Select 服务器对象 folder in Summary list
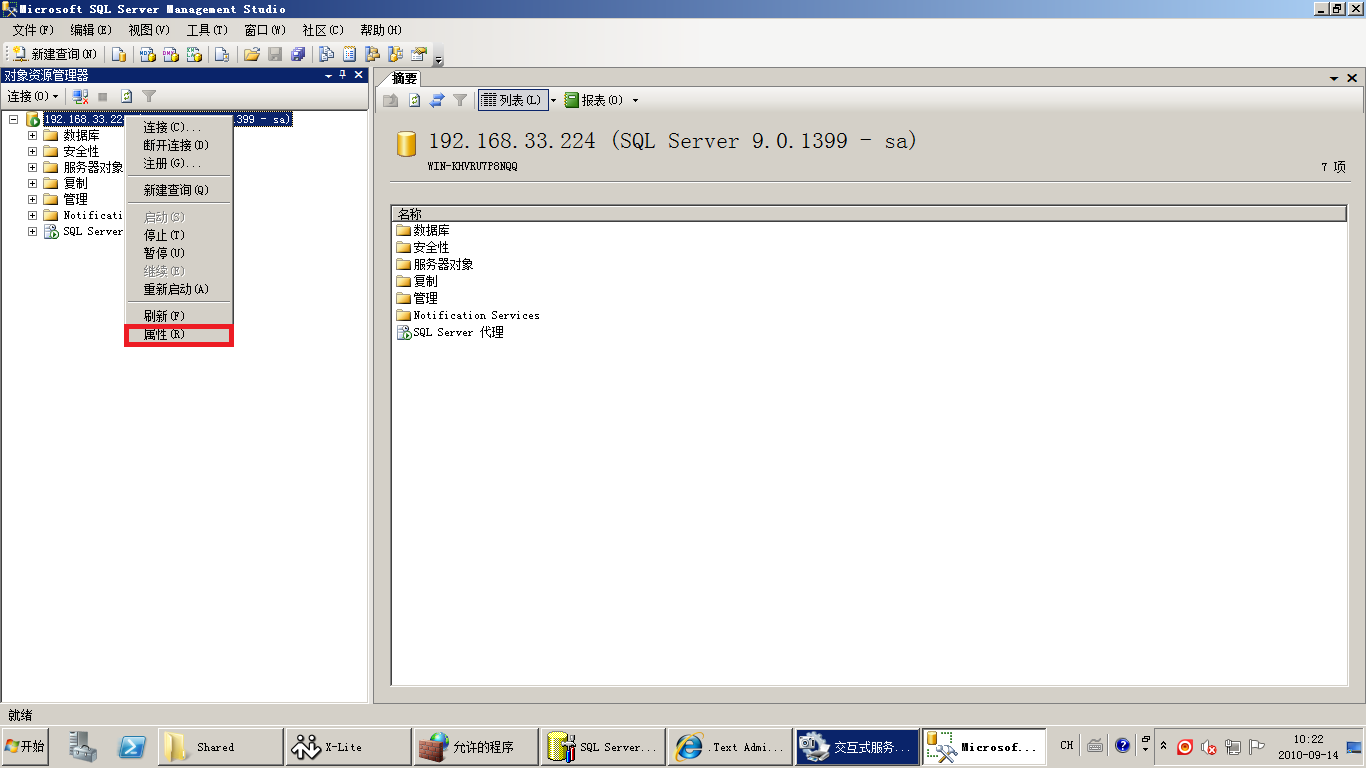The image size is (1366, 768). click(x=435, y=264)
